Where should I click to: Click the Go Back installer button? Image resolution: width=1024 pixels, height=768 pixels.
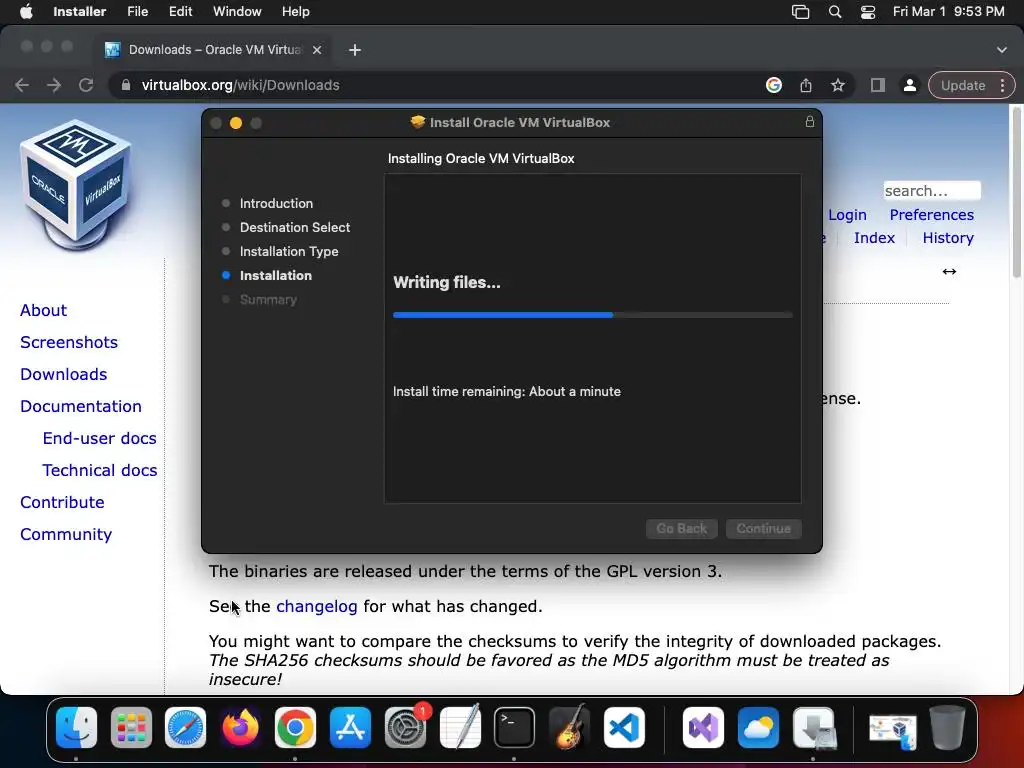682,528
